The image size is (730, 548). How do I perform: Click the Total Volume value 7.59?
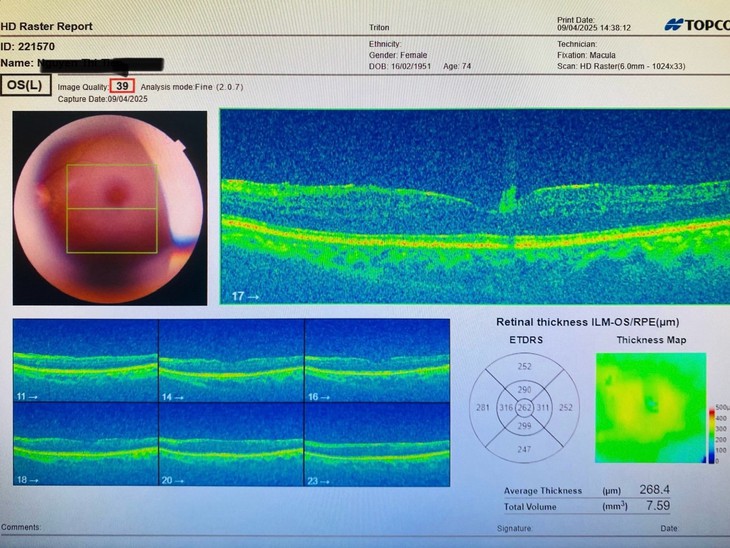[x=658, y=506]
